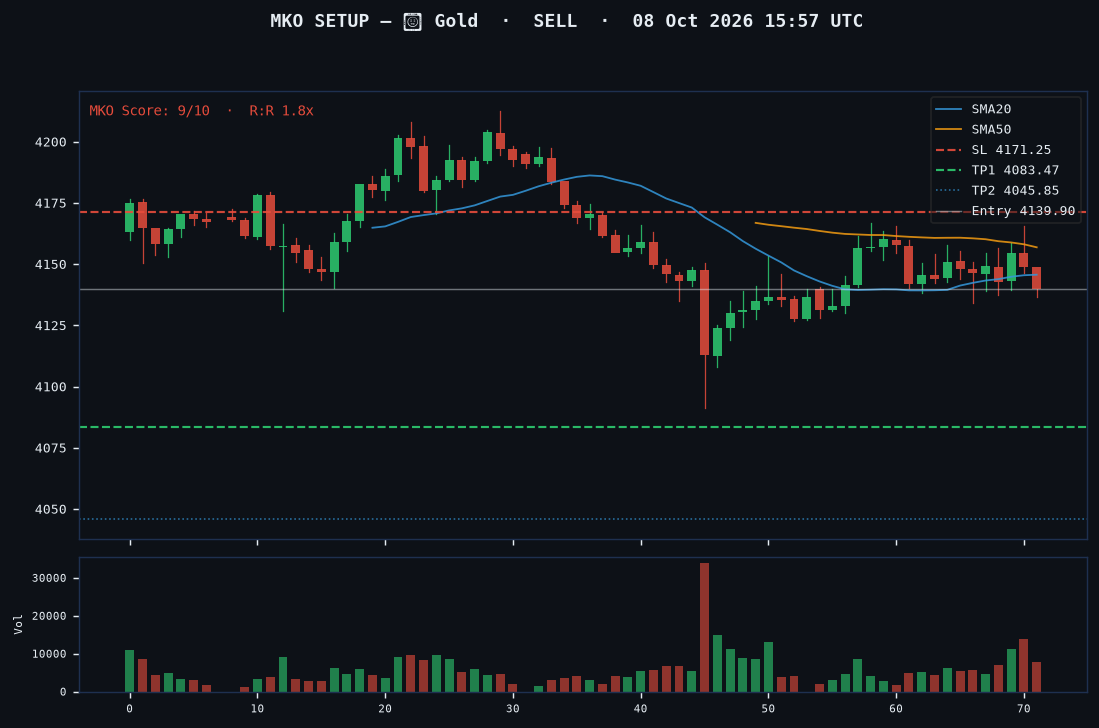1099x728 pixels.
Task: Click the x-axis tick label 30
Action: click(x=513, y=708)
